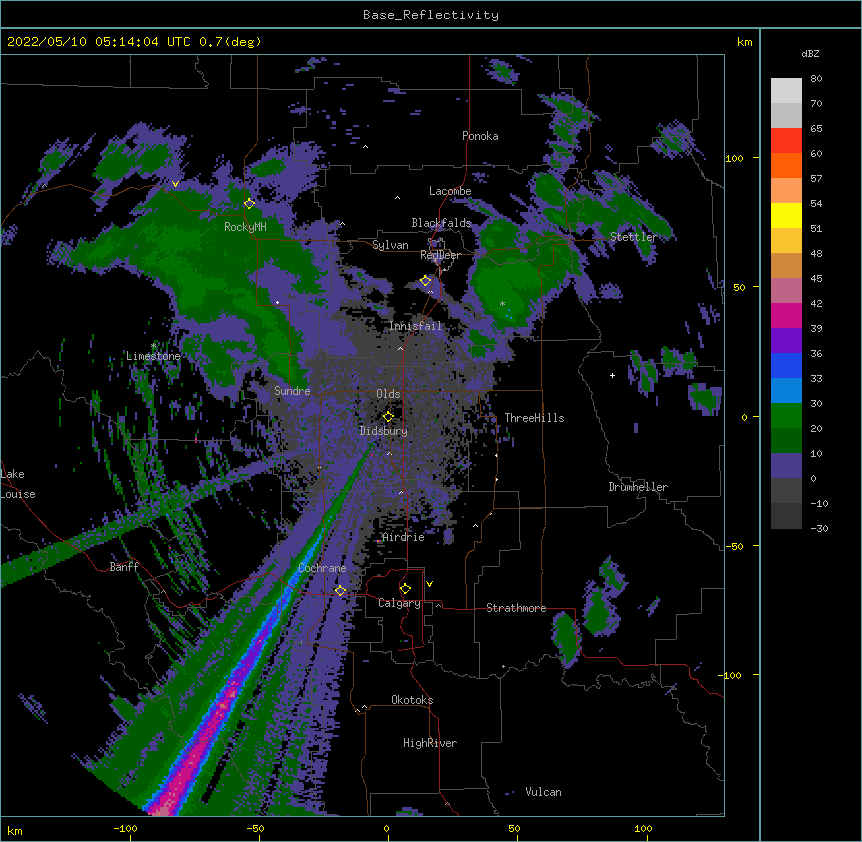
Task: Click the Sundre city label
Action: pyautogui.click(x=292, y=391)
